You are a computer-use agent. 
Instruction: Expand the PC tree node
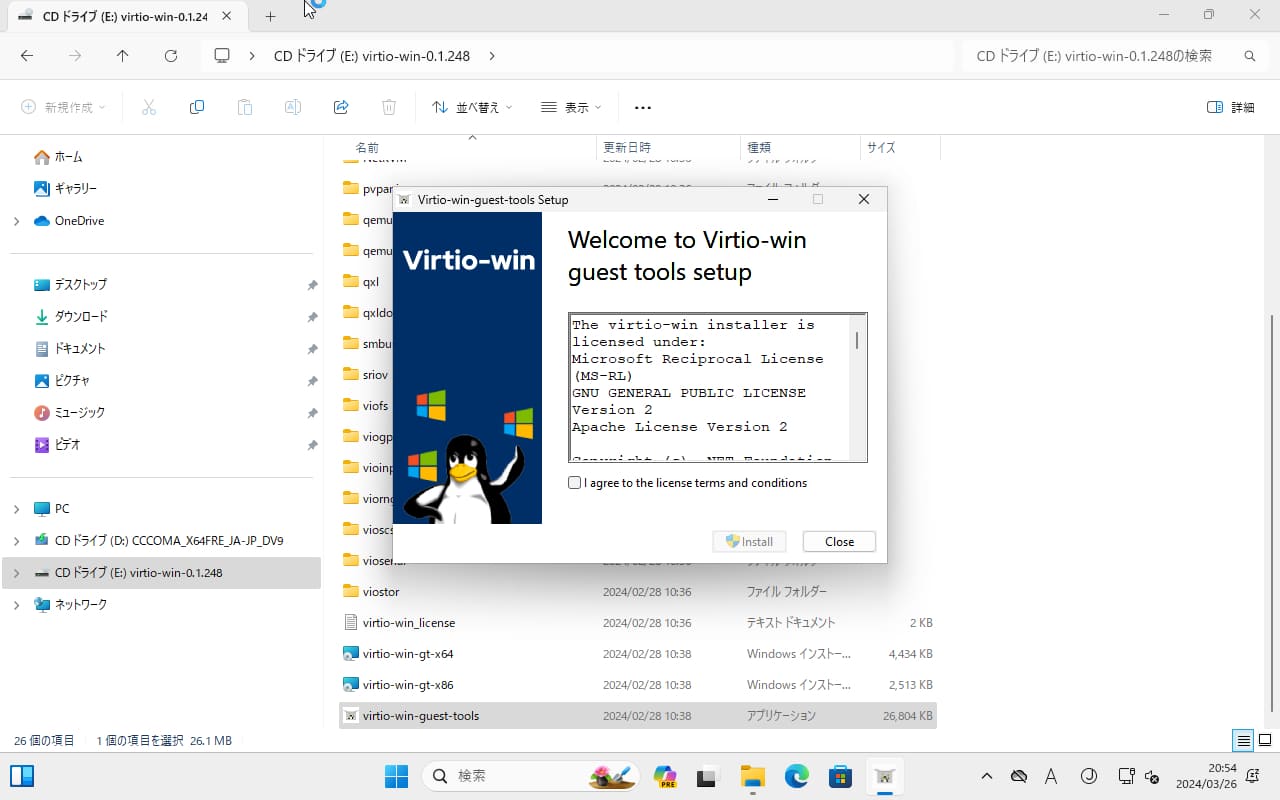click(16, 509)
